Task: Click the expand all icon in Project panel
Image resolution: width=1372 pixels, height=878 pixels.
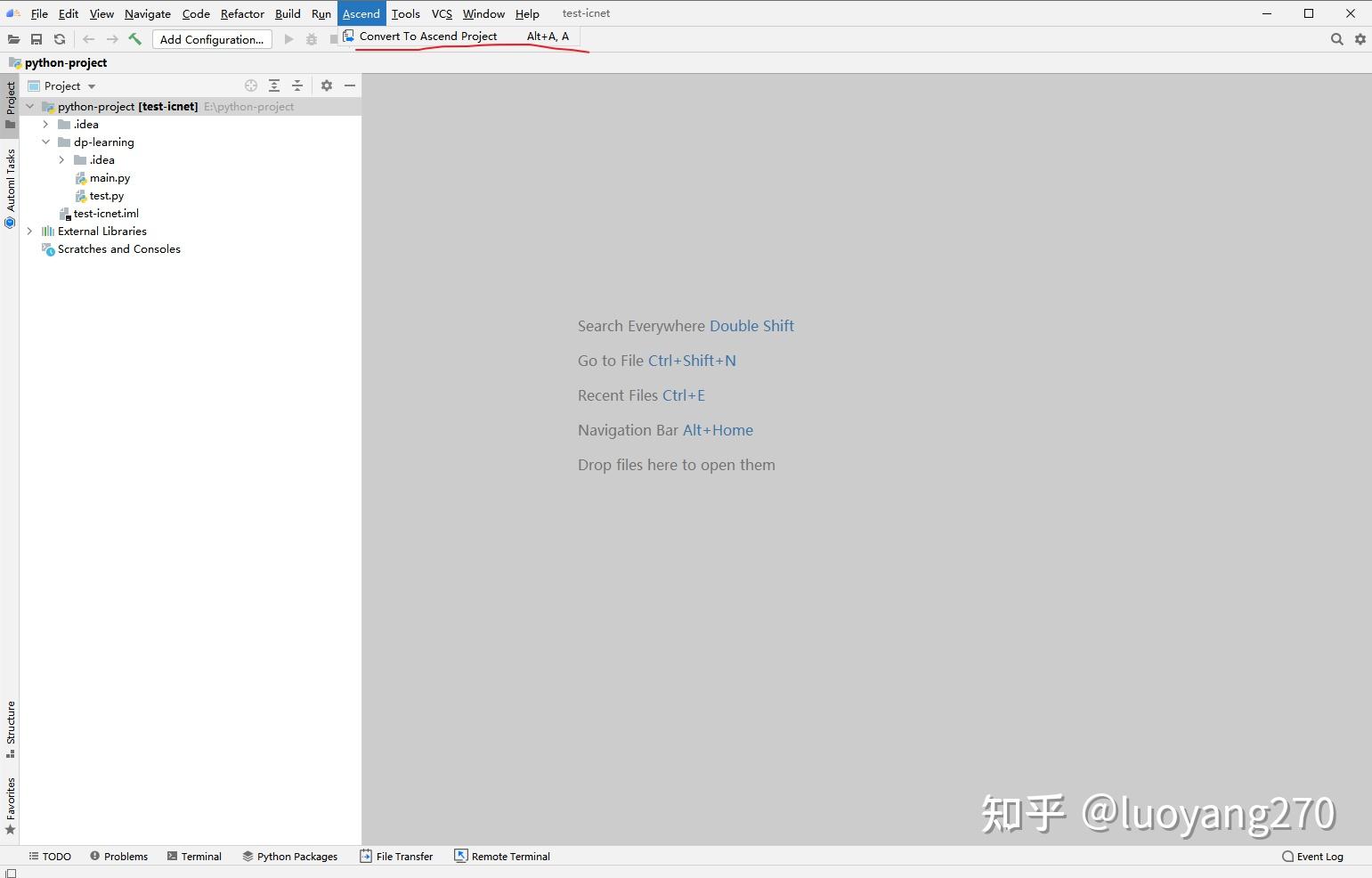Action: (273, 85)
